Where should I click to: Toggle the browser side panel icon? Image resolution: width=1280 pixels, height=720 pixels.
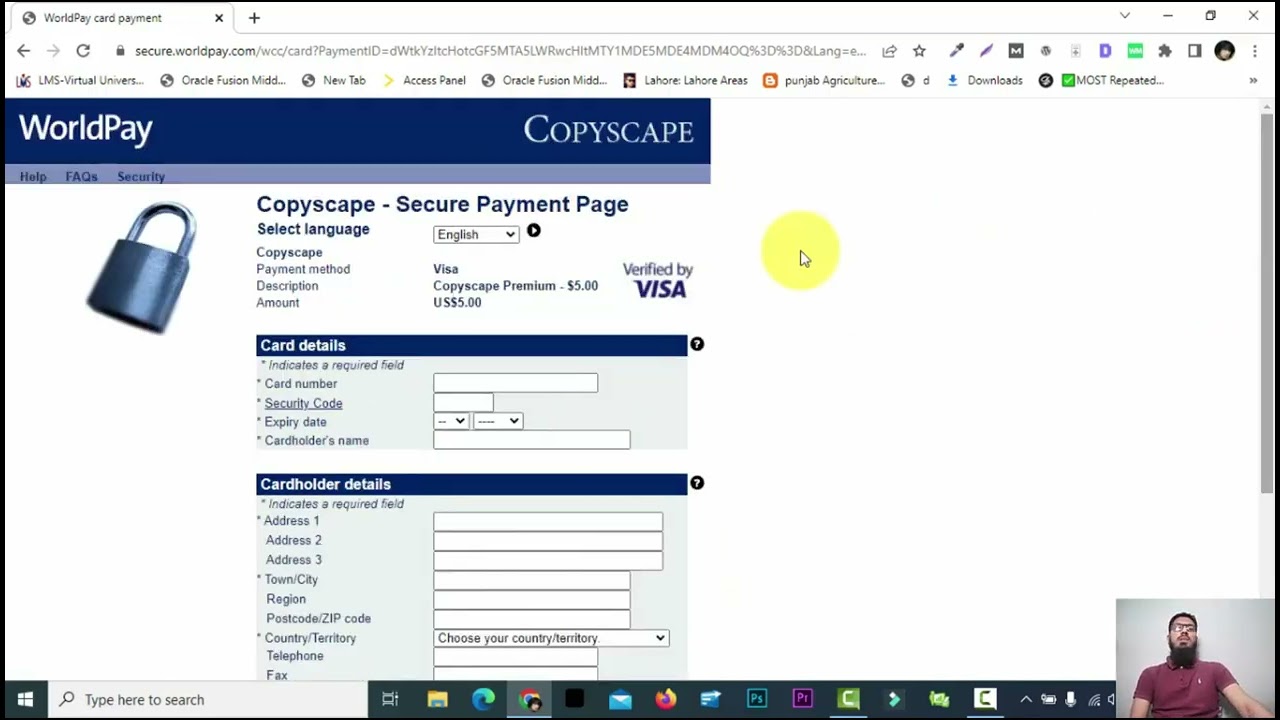pos(1195,51)
